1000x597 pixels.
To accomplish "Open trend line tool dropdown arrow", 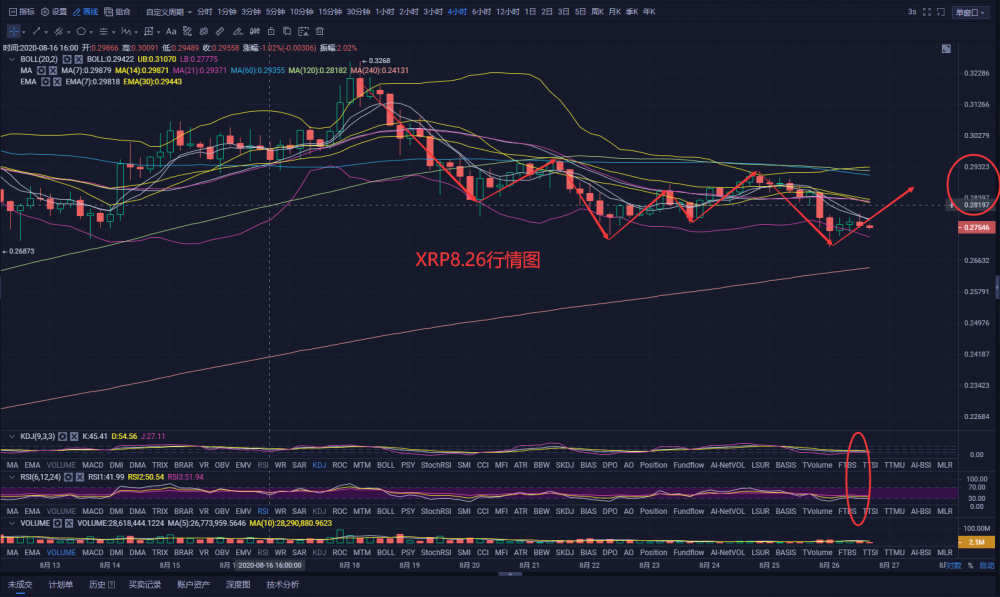I will (x=46, y=32).
